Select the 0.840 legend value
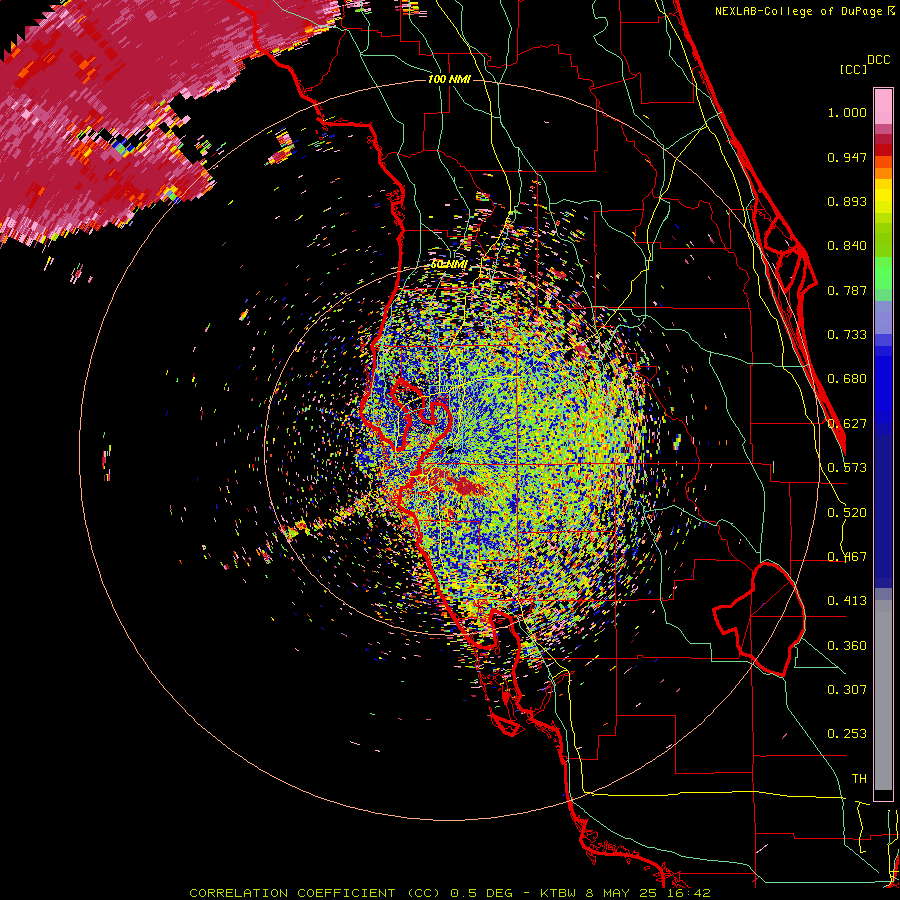900x900 pixels. click(847, 246)
